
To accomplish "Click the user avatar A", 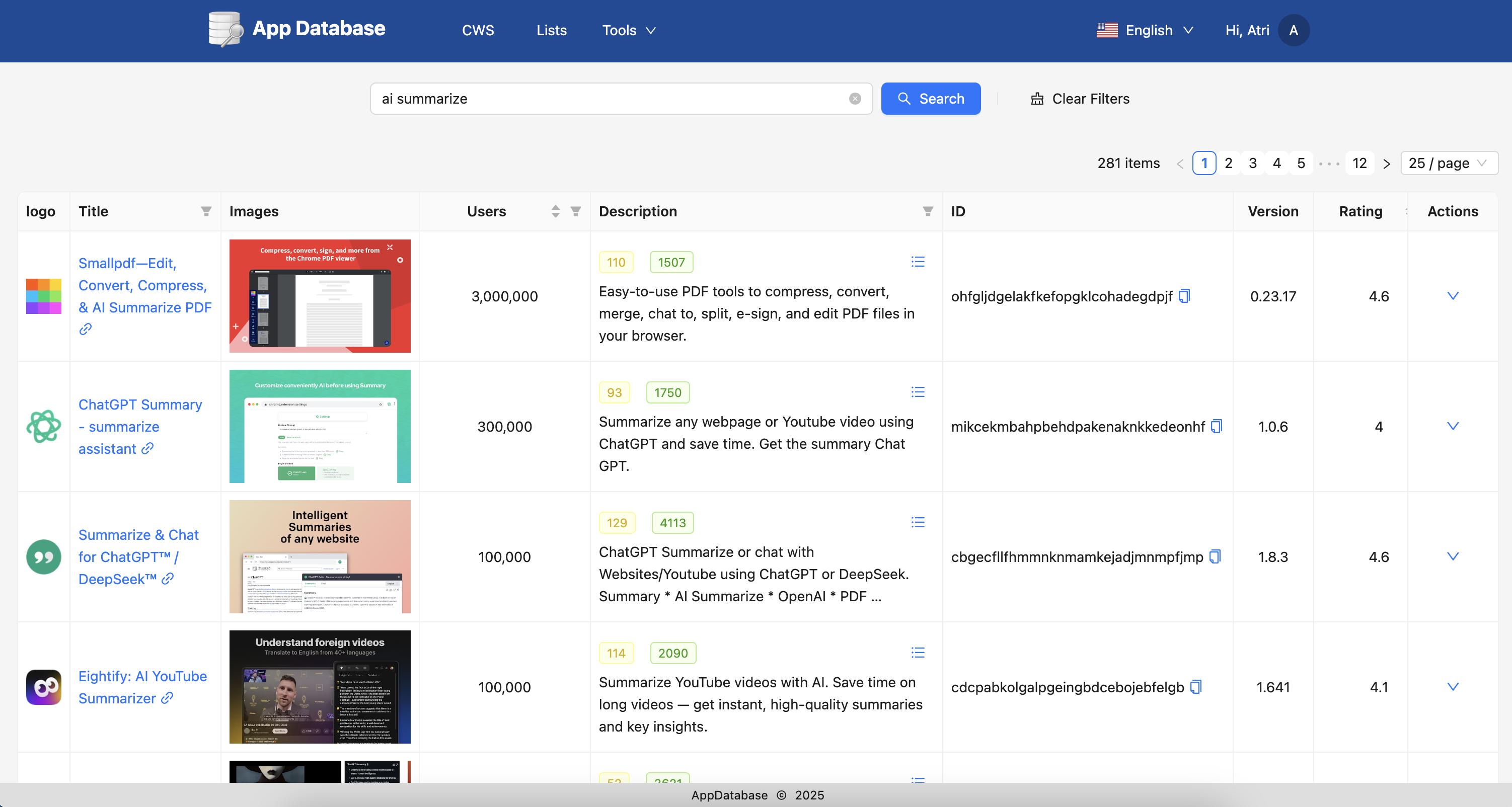I will tap(1294, 31).
